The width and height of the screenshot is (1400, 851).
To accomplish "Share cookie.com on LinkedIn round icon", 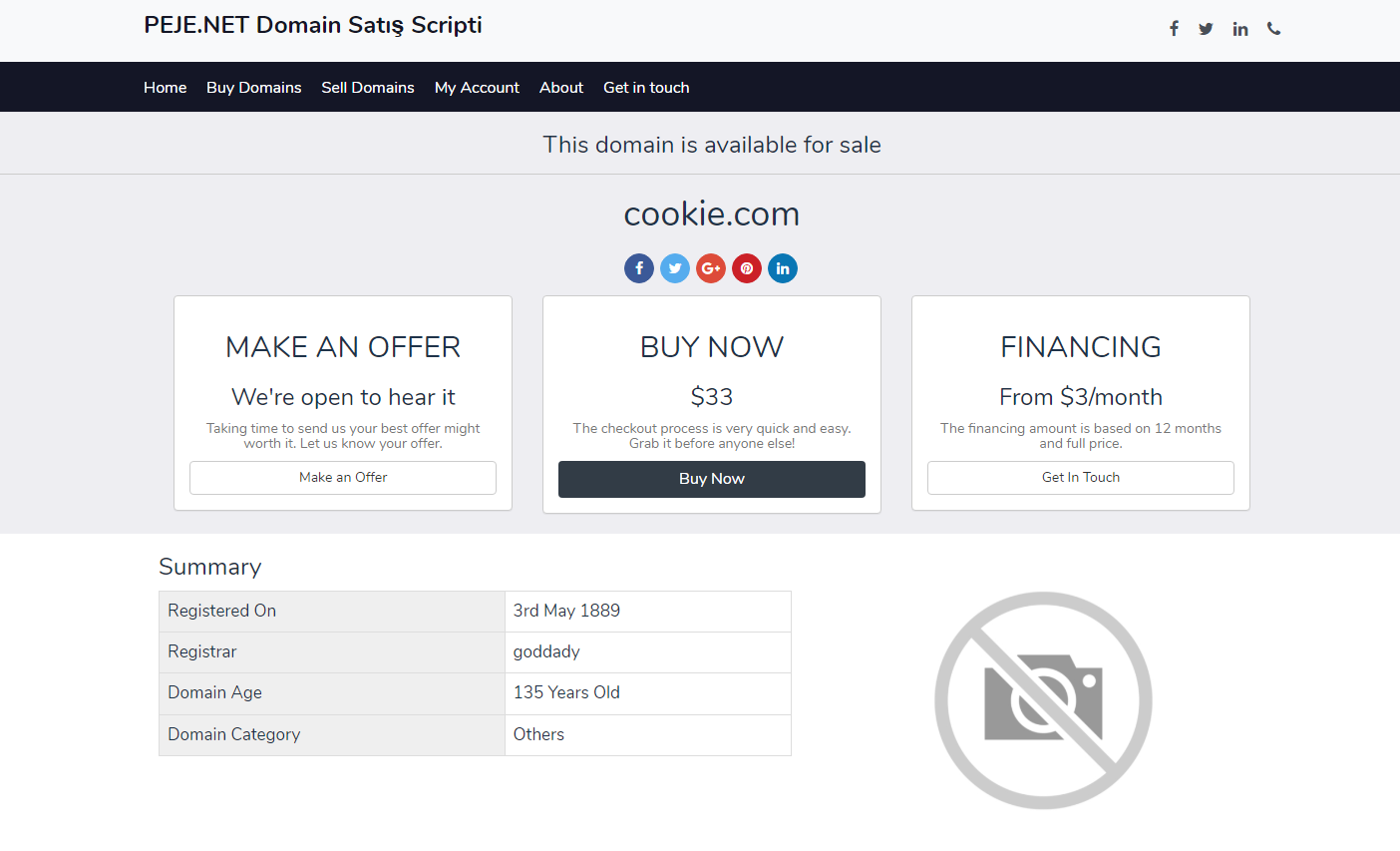I will pos(783,268).
